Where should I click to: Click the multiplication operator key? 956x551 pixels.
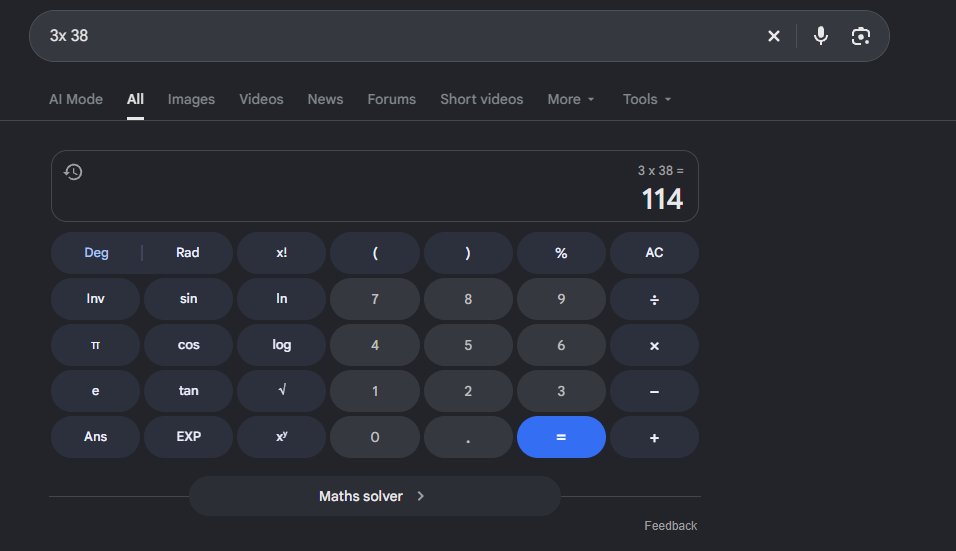coord(654,345)
